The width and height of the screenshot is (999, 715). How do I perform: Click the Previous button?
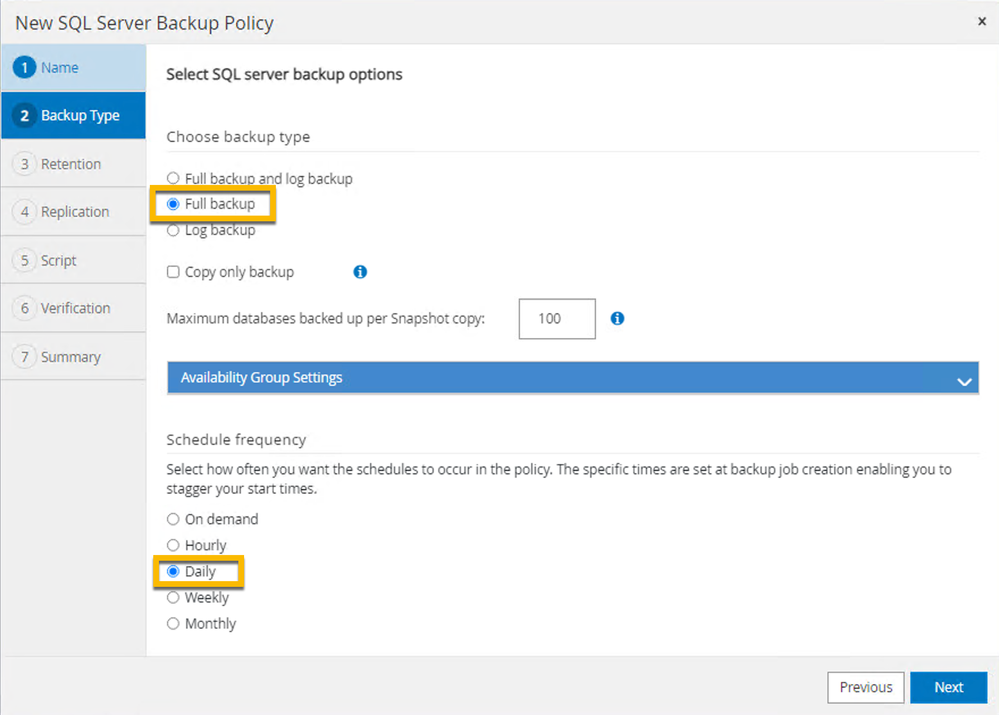pyautogui.click(x=865, y=687)
